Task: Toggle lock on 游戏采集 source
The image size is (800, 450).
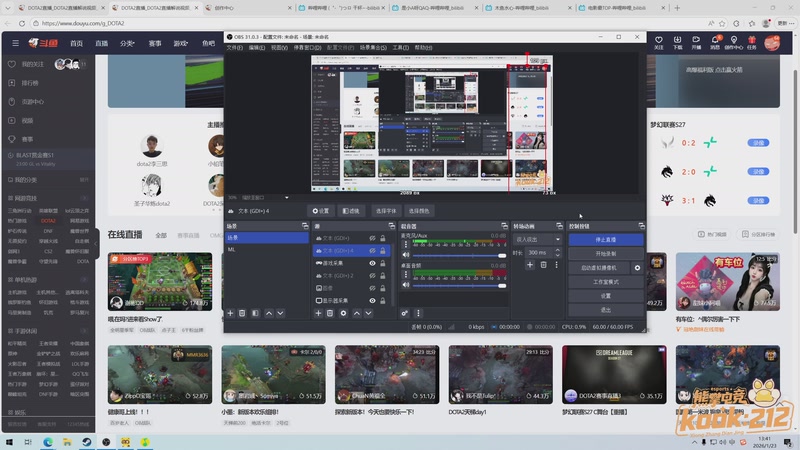Action: (x=383, y=263)
